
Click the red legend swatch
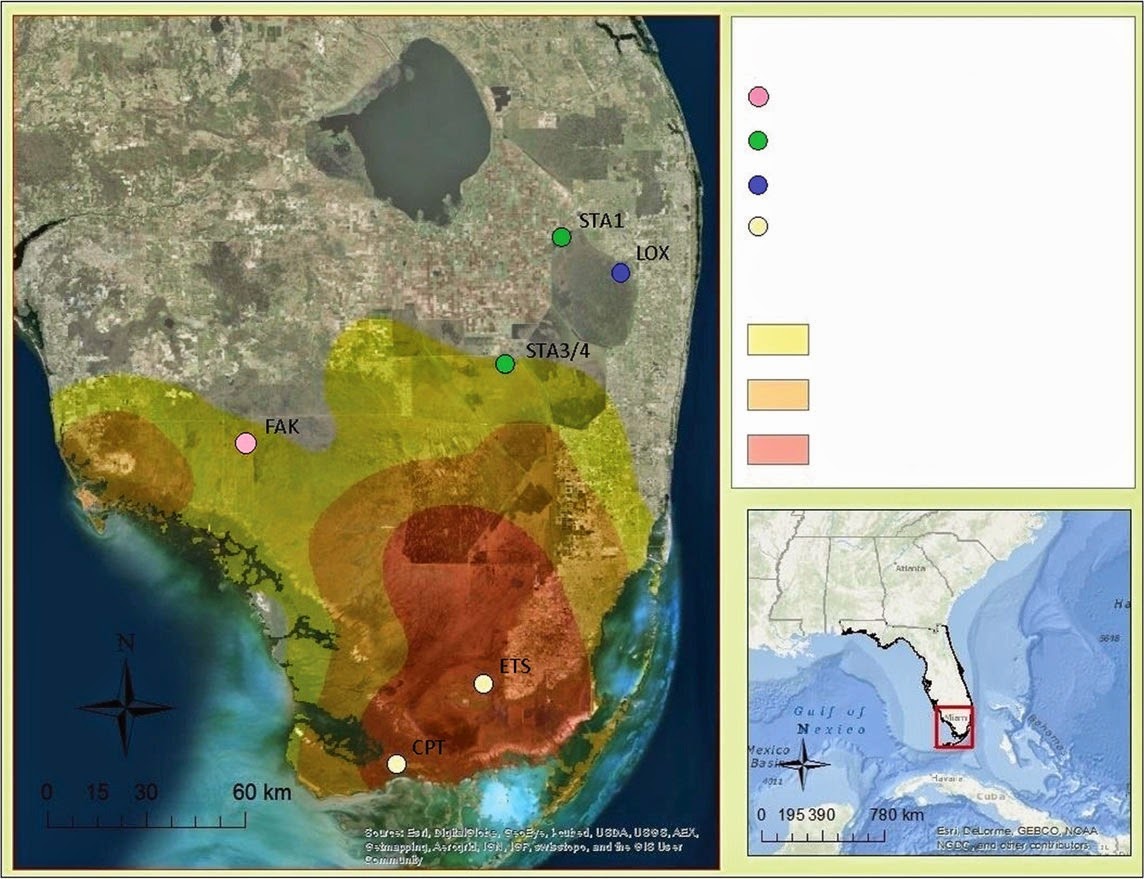coord(778,449)
